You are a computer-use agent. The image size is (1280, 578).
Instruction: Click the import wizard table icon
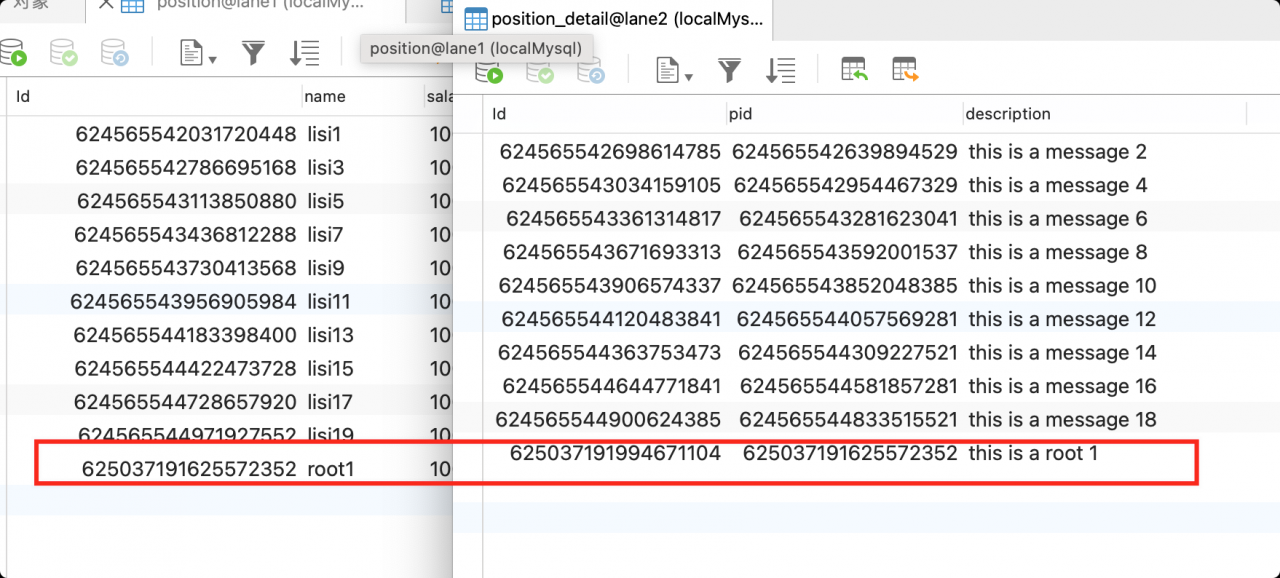[x=854, y=70]
